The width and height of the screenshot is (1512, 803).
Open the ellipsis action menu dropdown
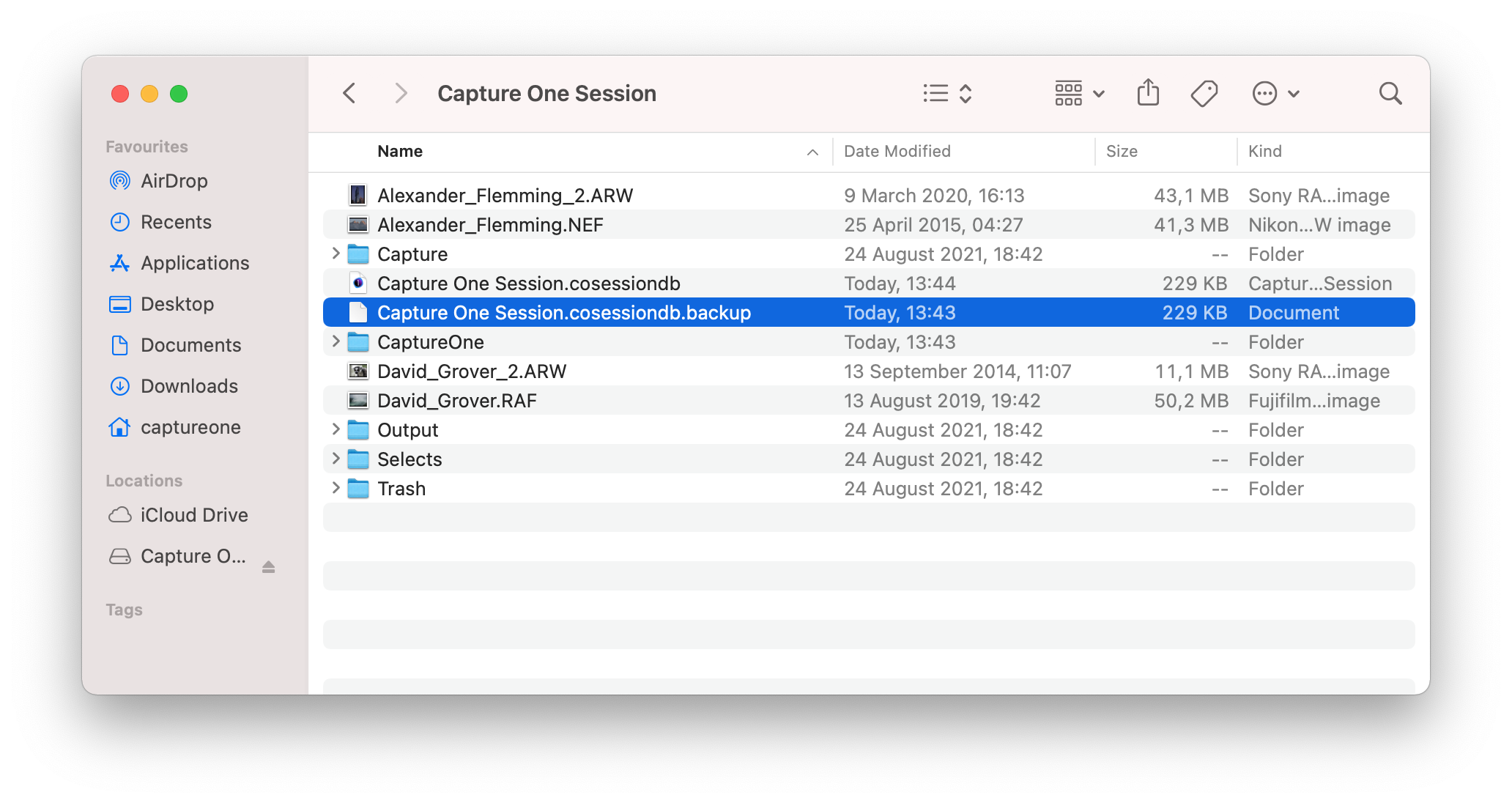[1275, 93]
